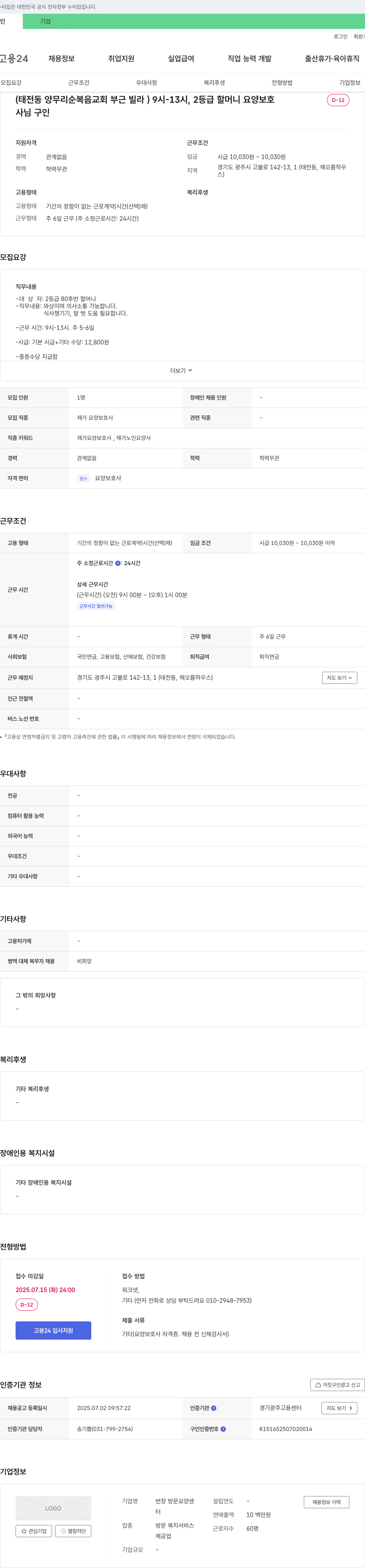The height and width of the screenshot is (1568, 365).
Task: Click the certification number K151652507020014
Action: pos(286,1429)
